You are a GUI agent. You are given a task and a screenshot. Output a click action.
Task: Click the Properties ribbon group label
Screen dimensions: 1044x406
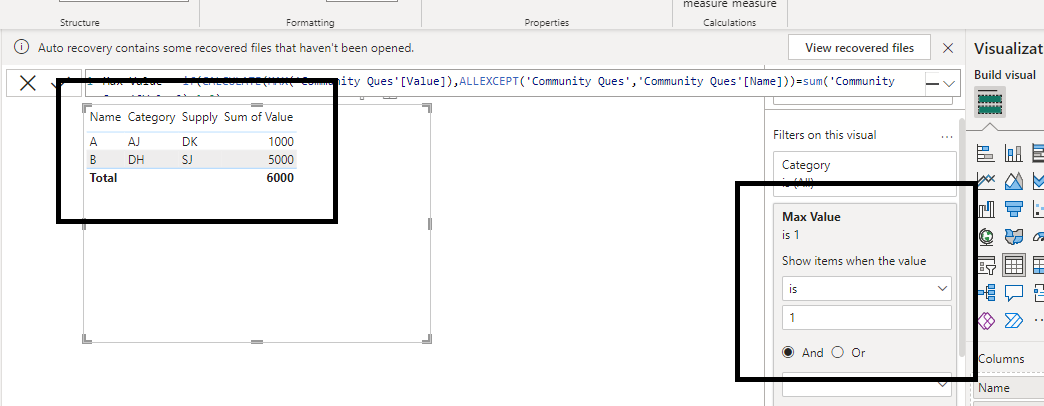(547, 23)
